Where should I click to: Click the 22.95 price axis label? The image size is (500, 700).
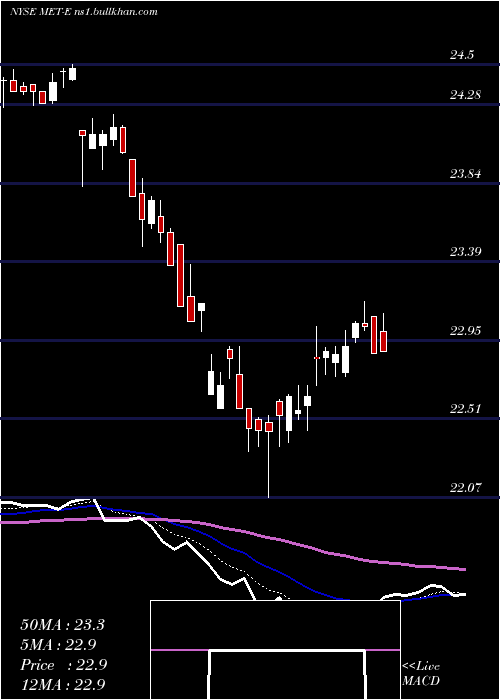click(x=465, y=331)
